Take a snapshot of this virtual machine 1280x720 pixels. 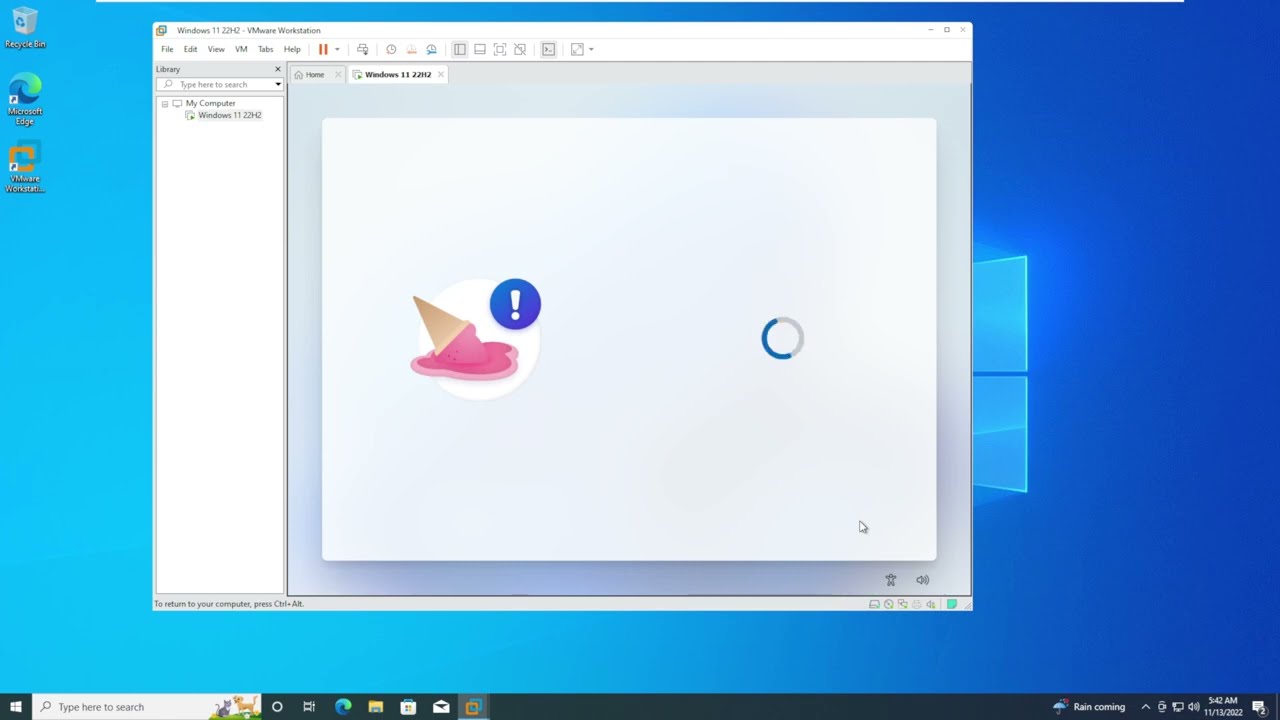(391, 49)
